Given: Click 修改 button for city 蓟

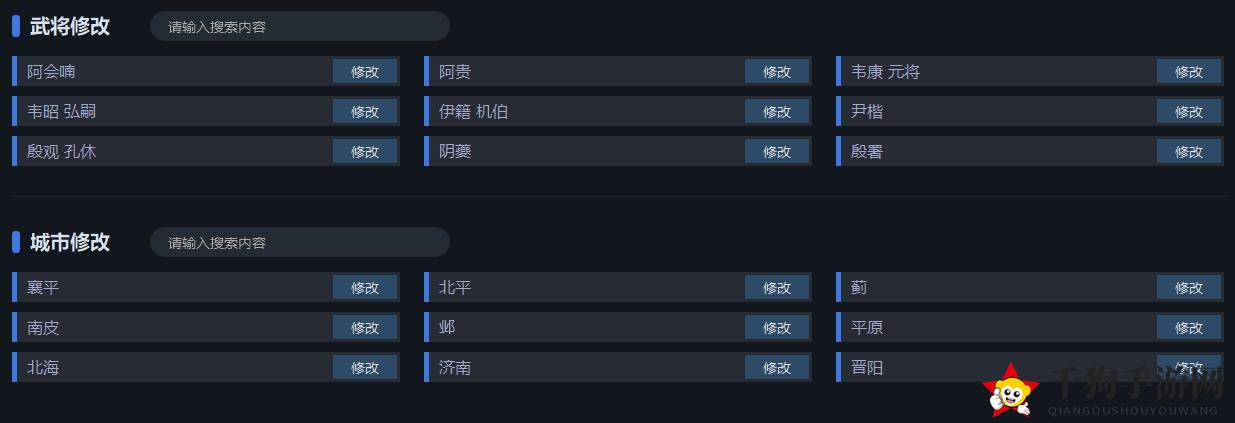Looking at the screenshot, I should tap(1189, 287).
